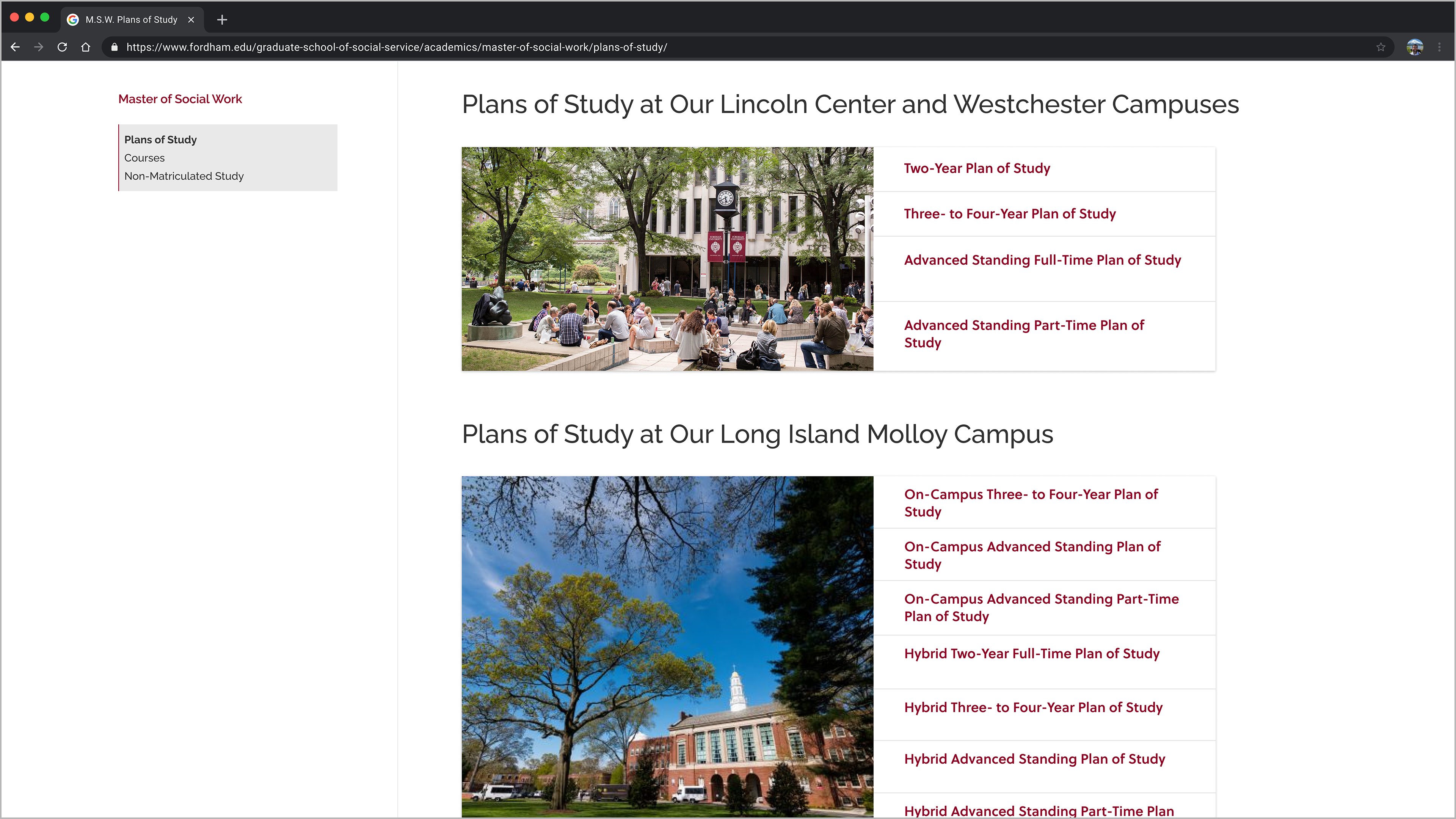
Task: Open On-Campus Three- to Four-Year Plan link
Action: coord(1031,502)
